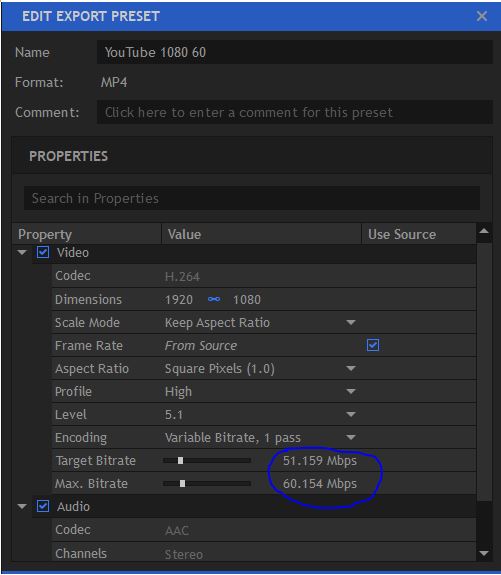This screenshot has height=575, width=501.
Task: Toggle the Audio checkbox
Action: (43, 506)
